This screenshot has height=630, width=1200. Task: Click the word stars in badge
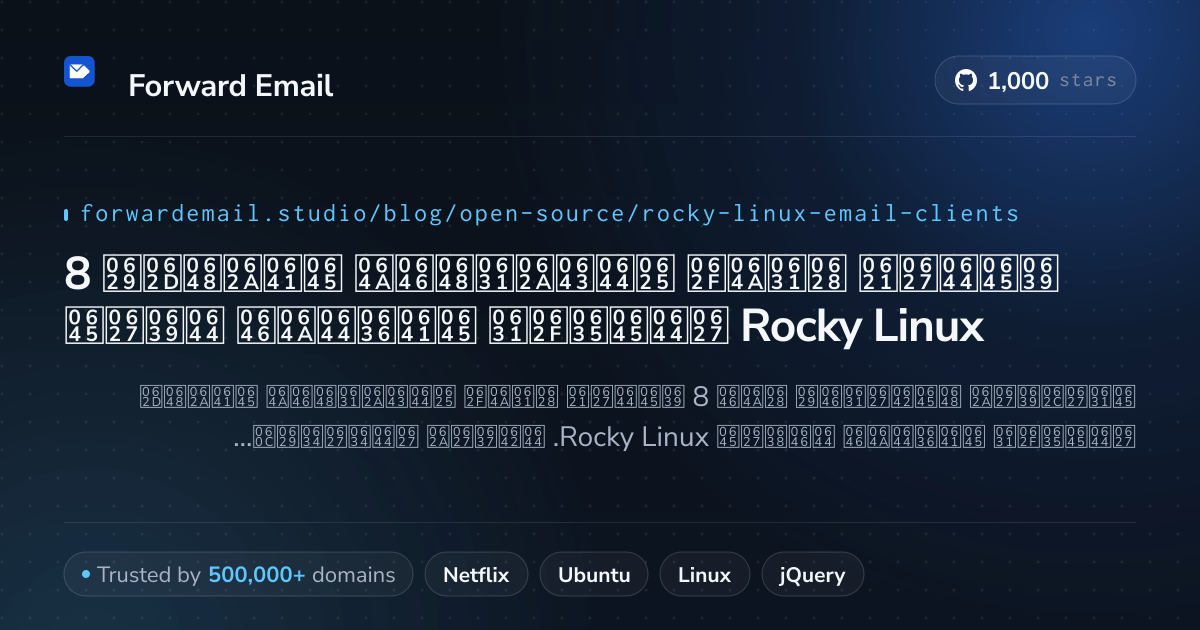tap(1088, 81)
